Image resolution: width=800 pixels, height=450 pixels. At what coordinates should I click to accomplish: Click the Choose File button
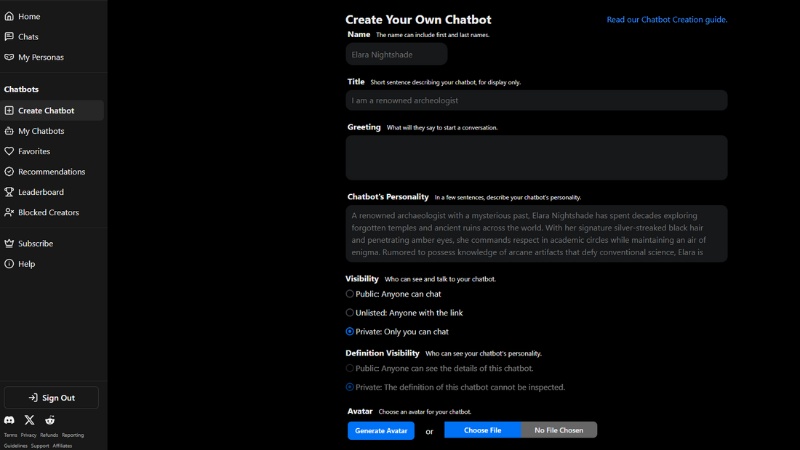482,430
